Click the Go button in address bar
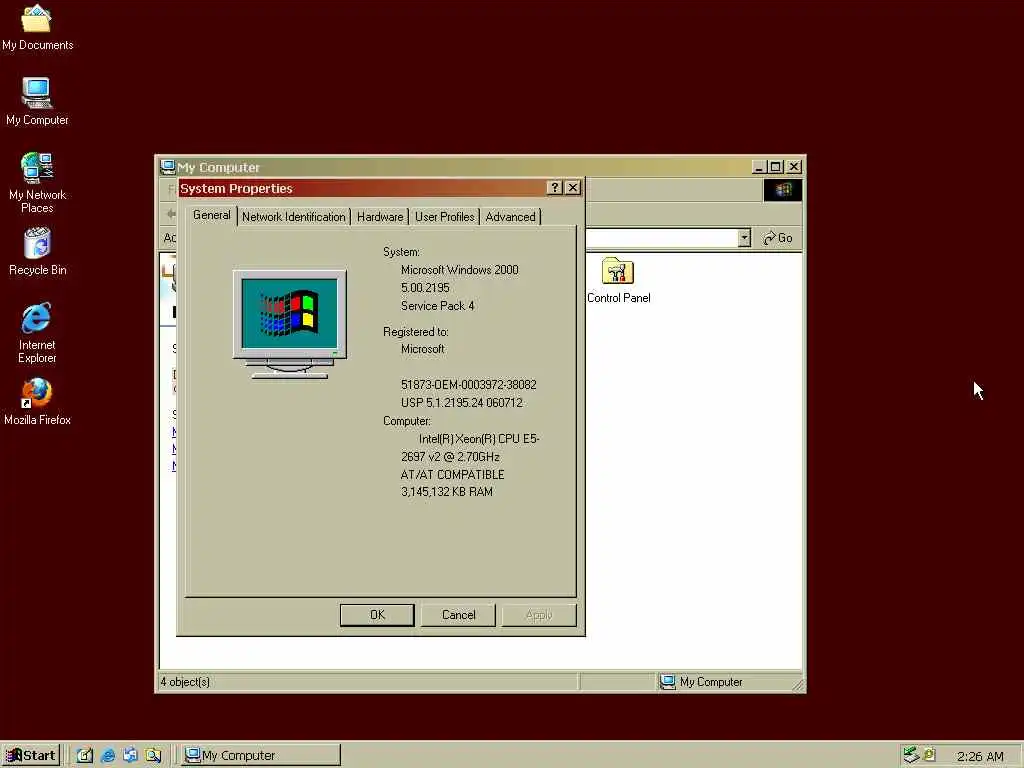 pyautogui.click(x=778, y=238)
